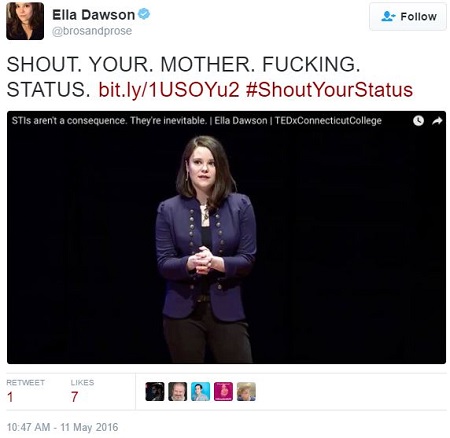Play the embedded TEDx video

coord(226,237)
